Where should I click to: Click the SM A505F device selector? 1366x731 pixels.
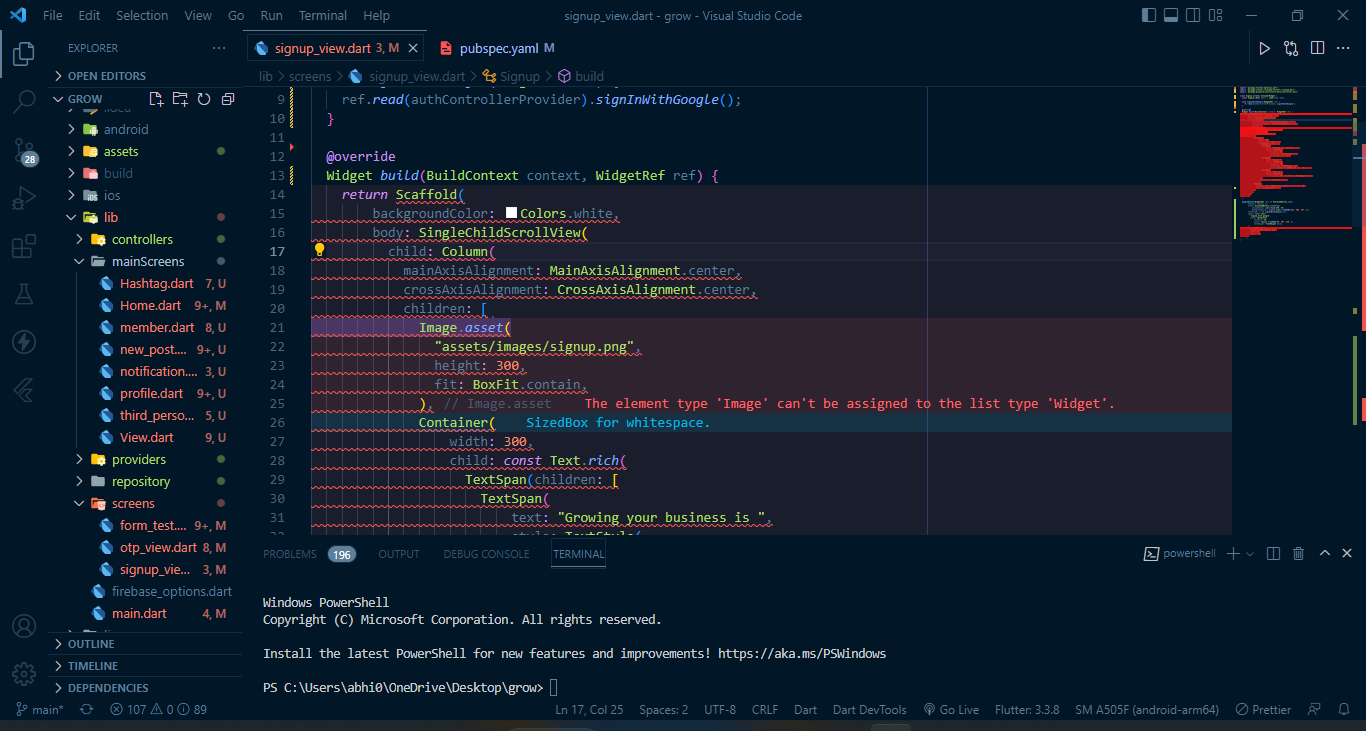1147,710
